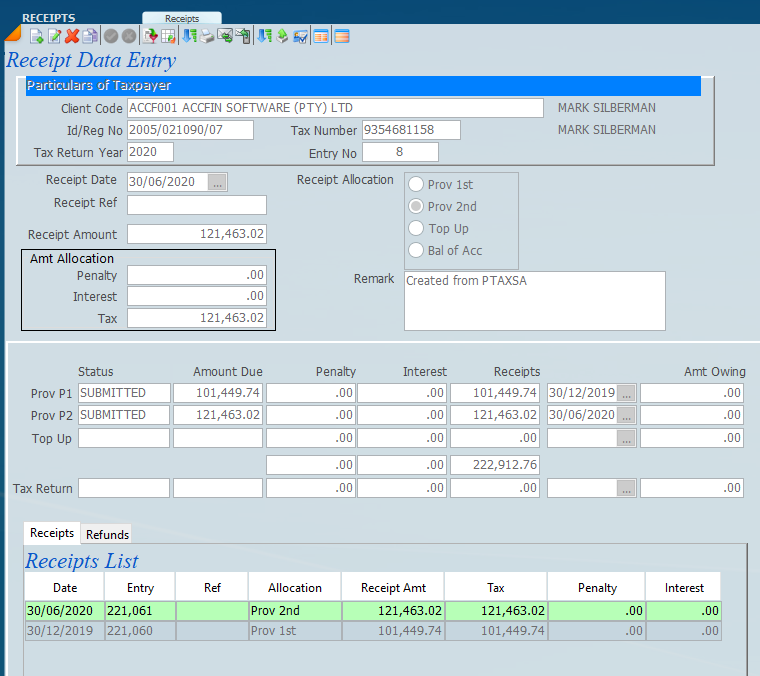760x676 pixels.
Task: Click the edit record pencil icon
Action: 54,36
